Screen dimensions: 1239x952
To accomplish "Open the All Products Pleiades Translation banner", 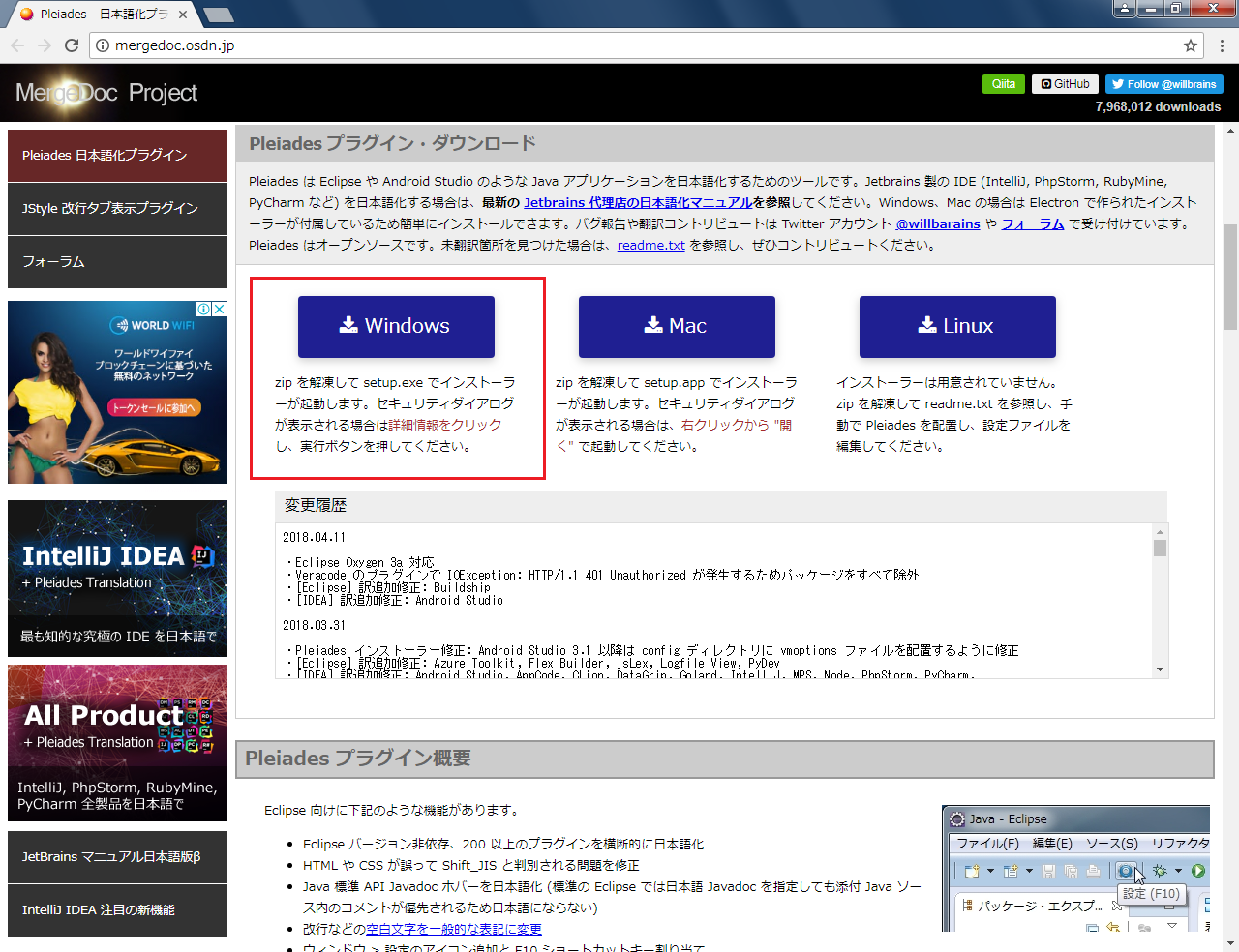I will (117, 743).
